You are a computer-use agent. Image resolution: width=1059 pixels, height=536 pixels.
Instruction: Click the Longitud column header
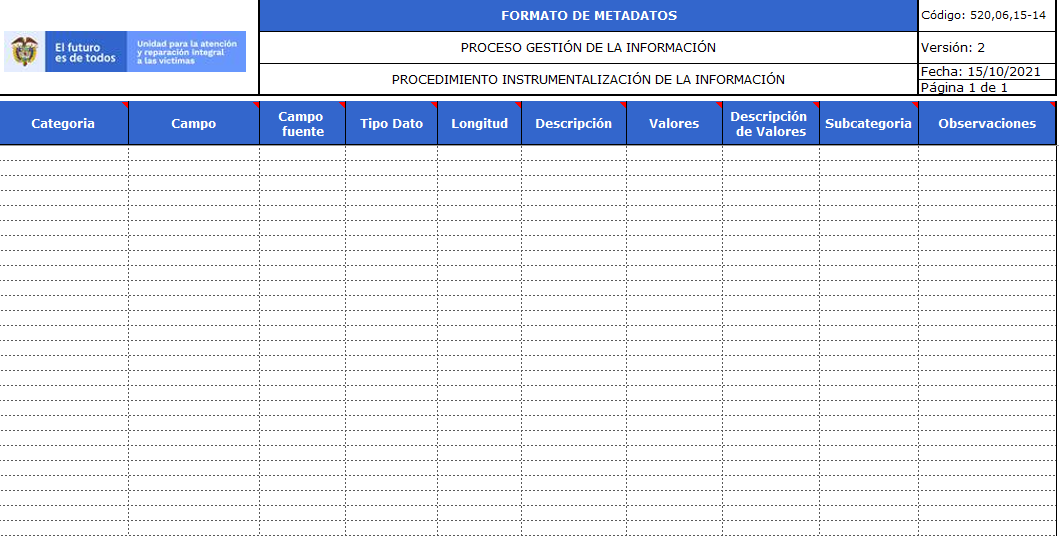coord(479,124)
